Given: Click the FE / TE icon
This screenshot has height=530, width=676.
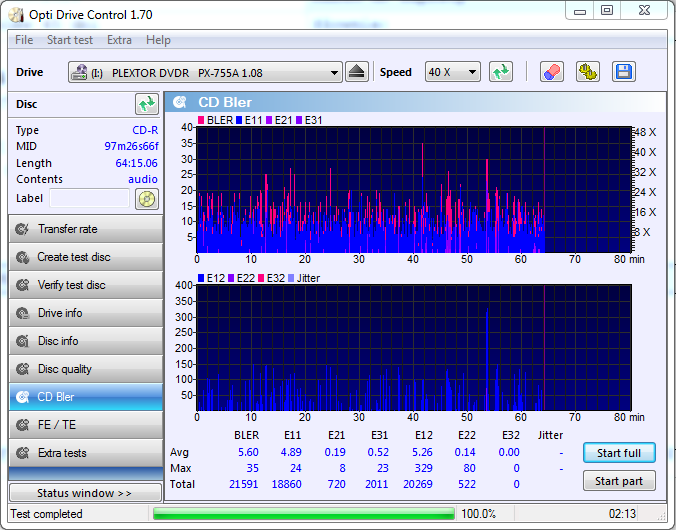Looking at the screenshot, I should click(22, 425).
